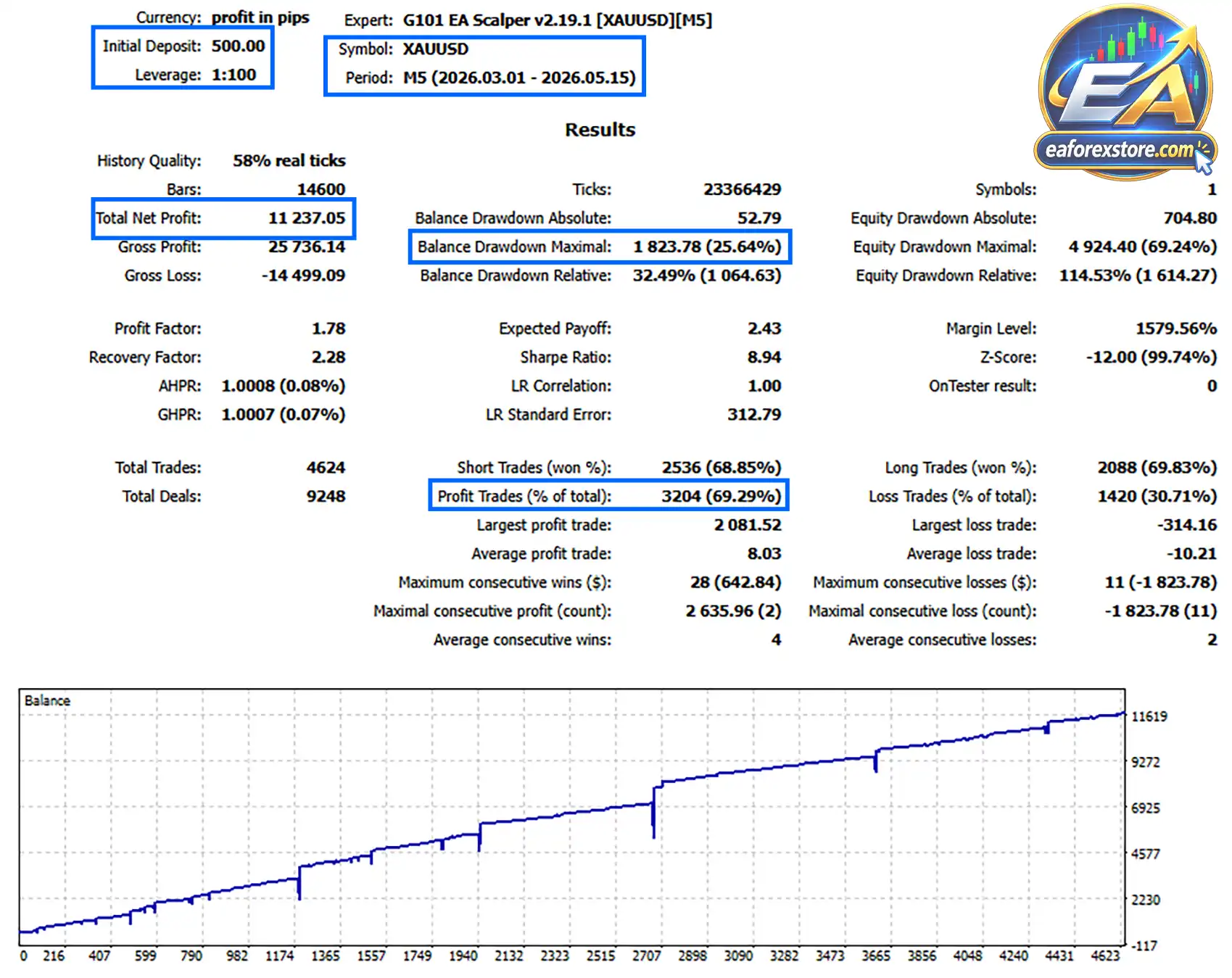Viewport: 1232px width, 978px height.
Task: Select the Loss Trades value 1420 (30.71%)
Action: (x=1157, y=497)
